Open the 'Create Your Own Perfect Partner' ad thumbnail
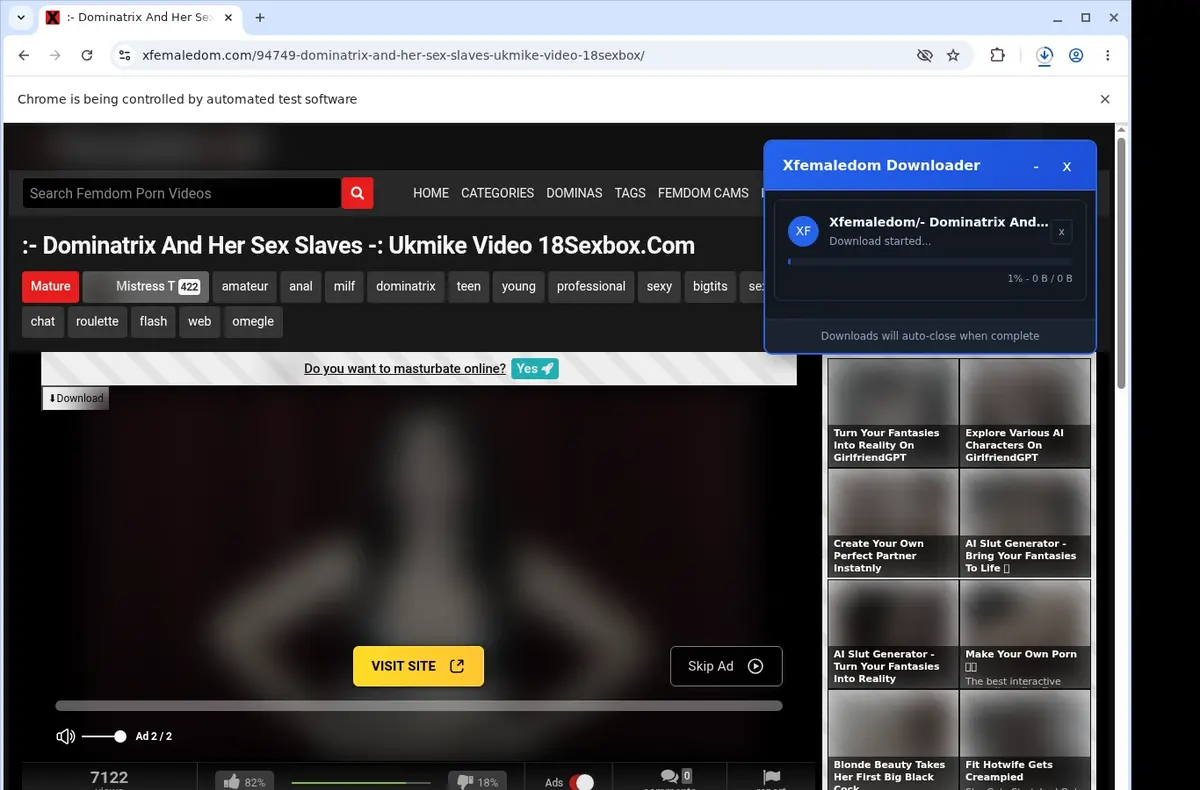Image resolution: width=1200 pixels, height=790 pixels. coord(893,523)
